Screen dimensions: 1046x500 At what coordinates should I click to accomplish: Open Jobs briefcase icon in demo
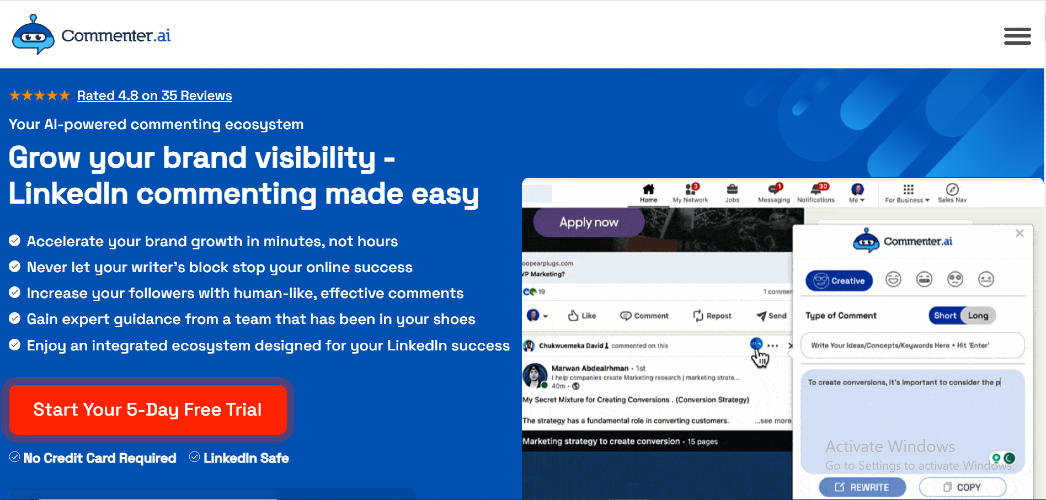(732, 193)
